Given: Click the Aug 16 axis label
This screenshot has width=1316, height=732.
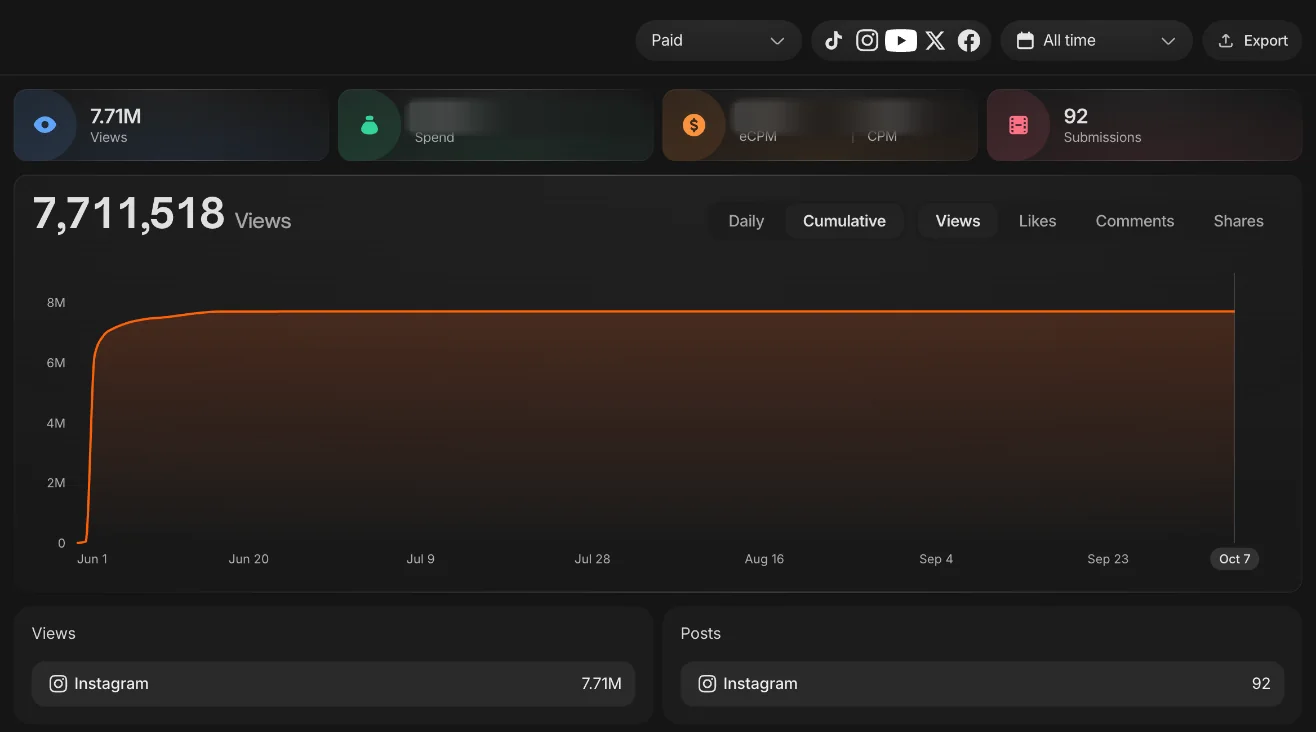Looking at the screenshot, I should tap(764, 559).
